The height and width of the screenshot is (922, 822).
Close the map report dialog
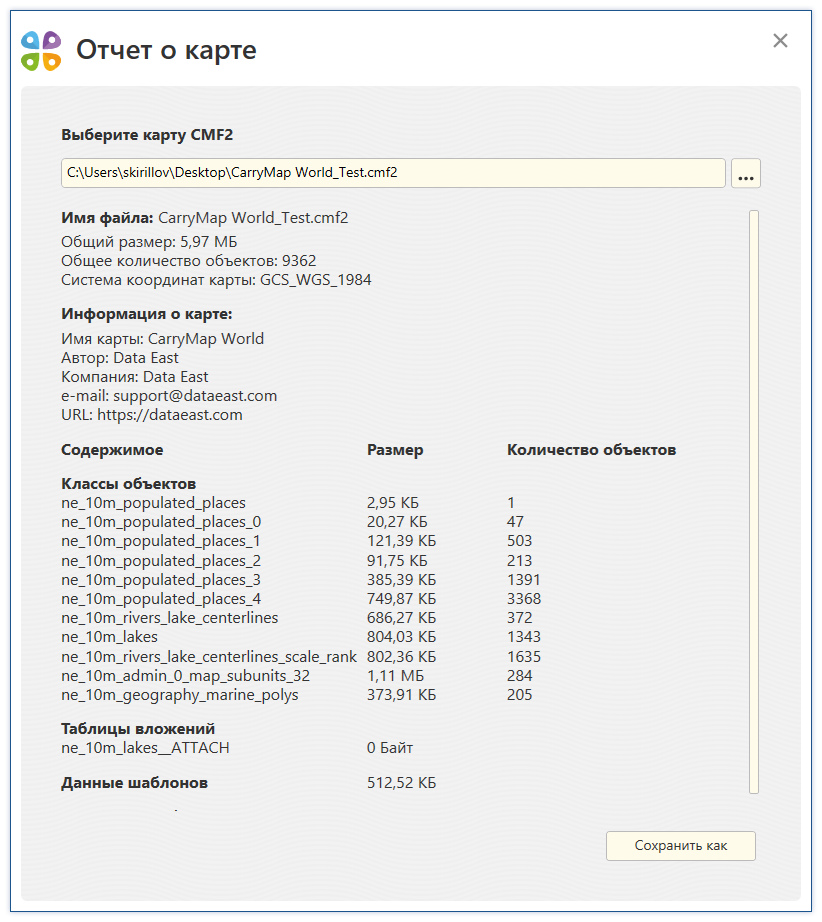tap(780, 41)
